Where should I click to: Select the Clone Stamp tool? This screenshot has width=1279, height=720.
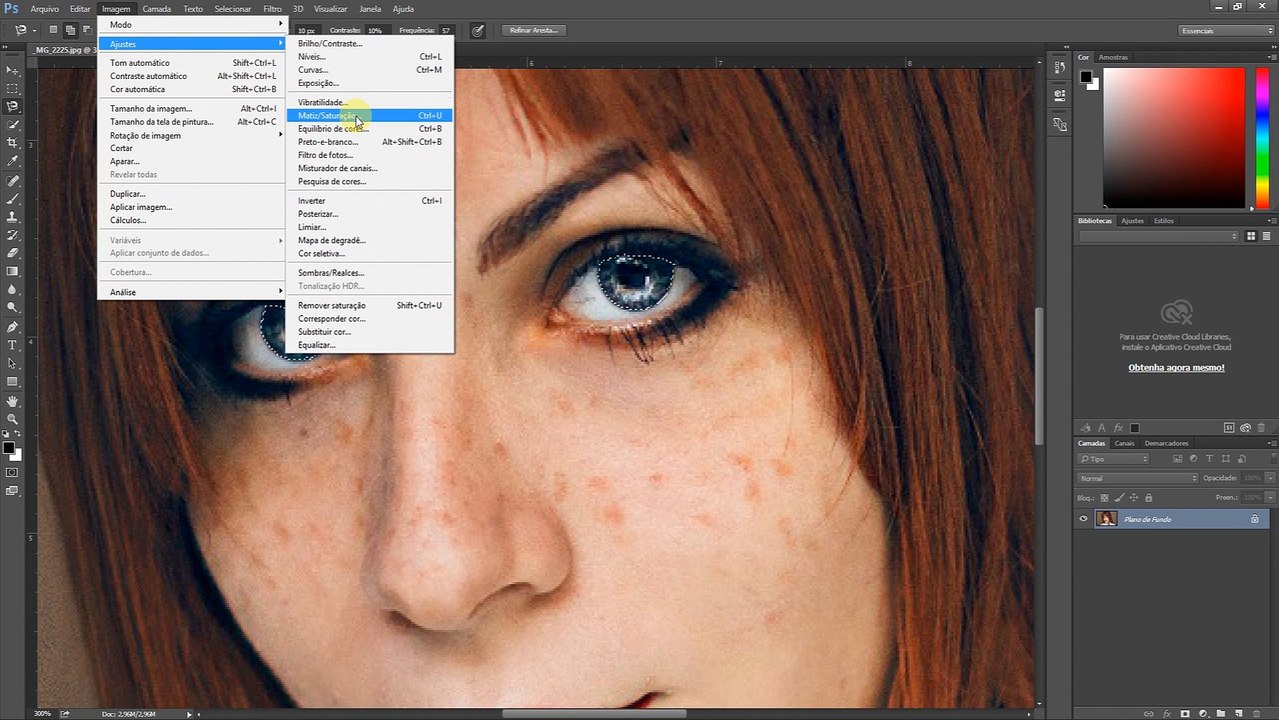pyautogui.click(x=13, y=217)
